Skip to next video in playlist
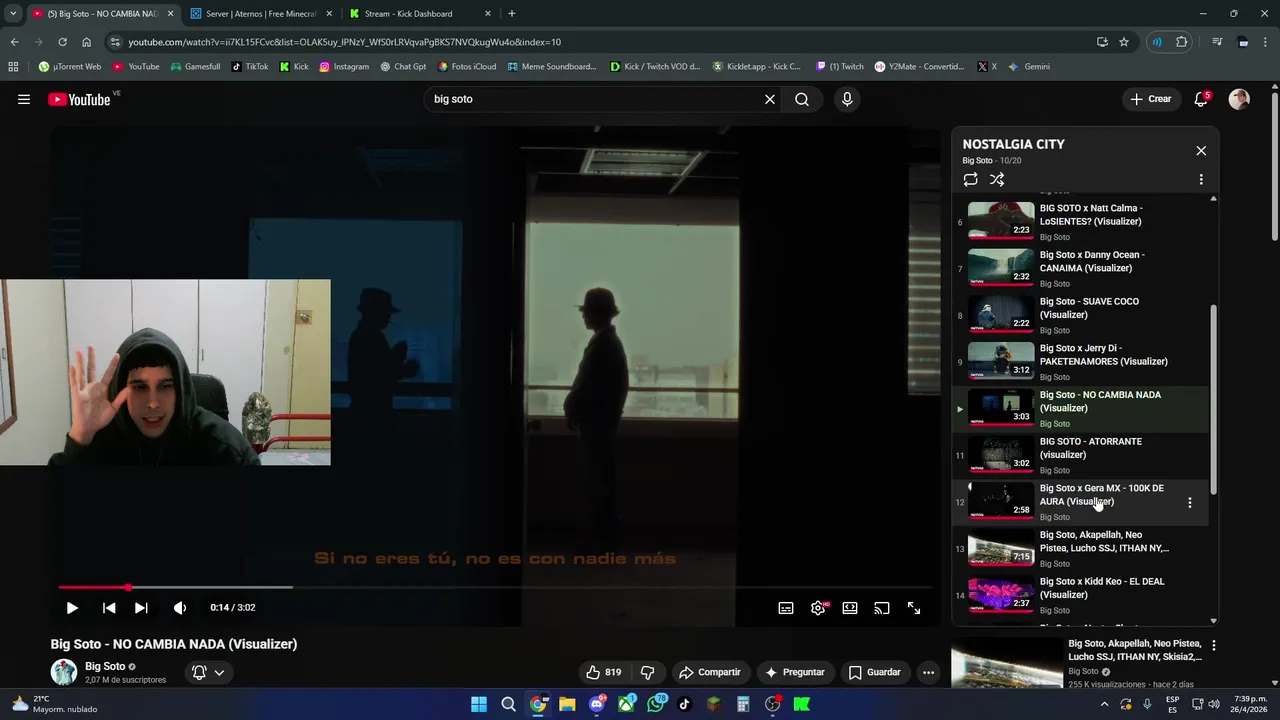The width and height of the screenshot is (1280, 720). (x=141, y=608)
